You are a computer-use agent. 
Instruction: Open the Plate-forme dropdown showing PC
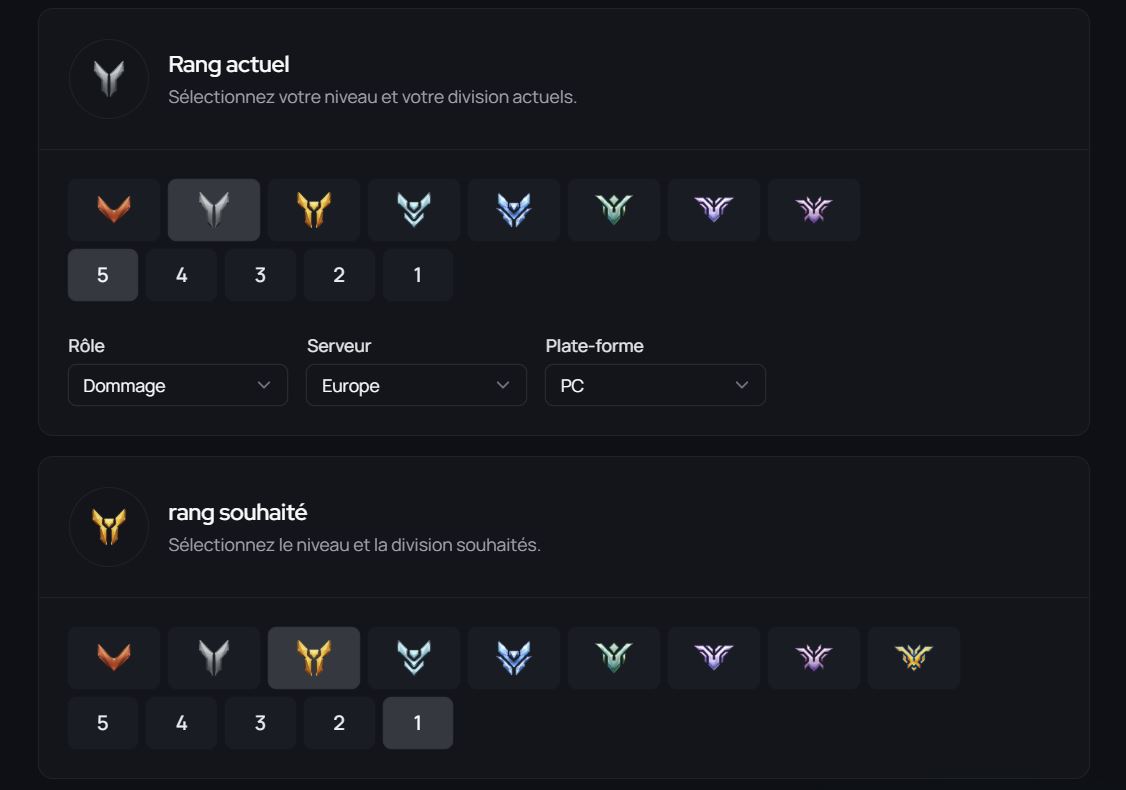655,385
